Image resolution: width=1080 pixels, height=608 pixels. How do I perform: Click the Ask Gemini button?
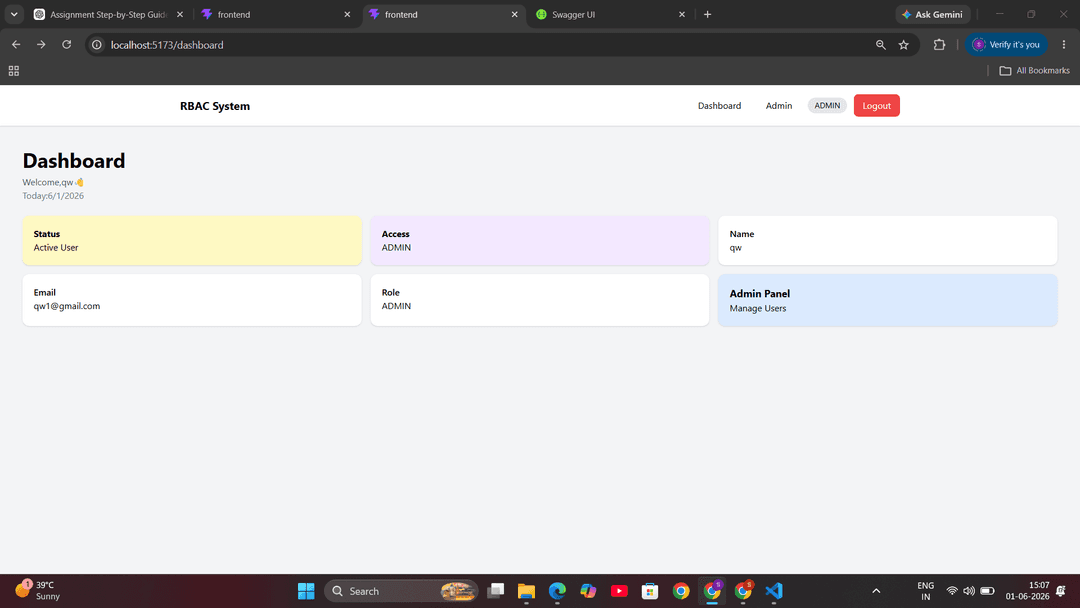(933, 14)
